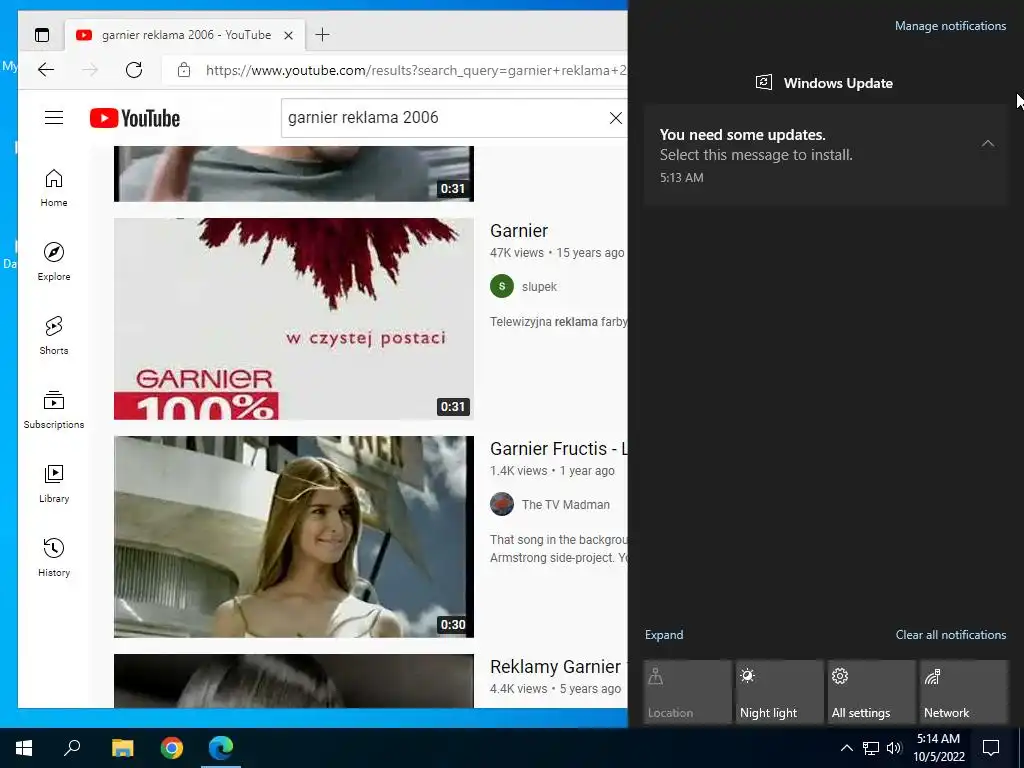Switch to the garnier reklama 2006 YouTube tab

tap(185, 35)
